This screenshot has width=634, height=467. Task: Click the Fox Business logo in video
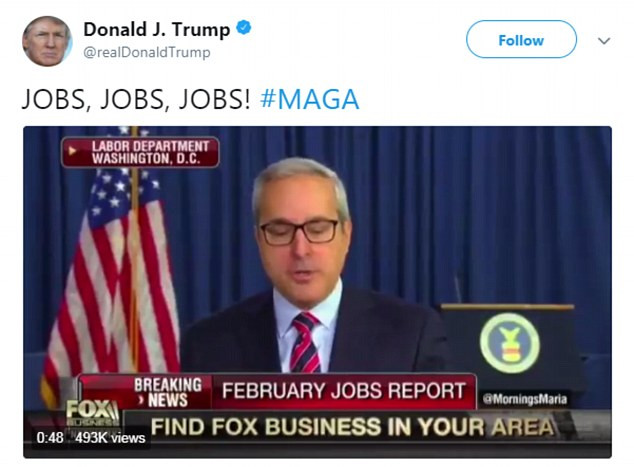93,412
